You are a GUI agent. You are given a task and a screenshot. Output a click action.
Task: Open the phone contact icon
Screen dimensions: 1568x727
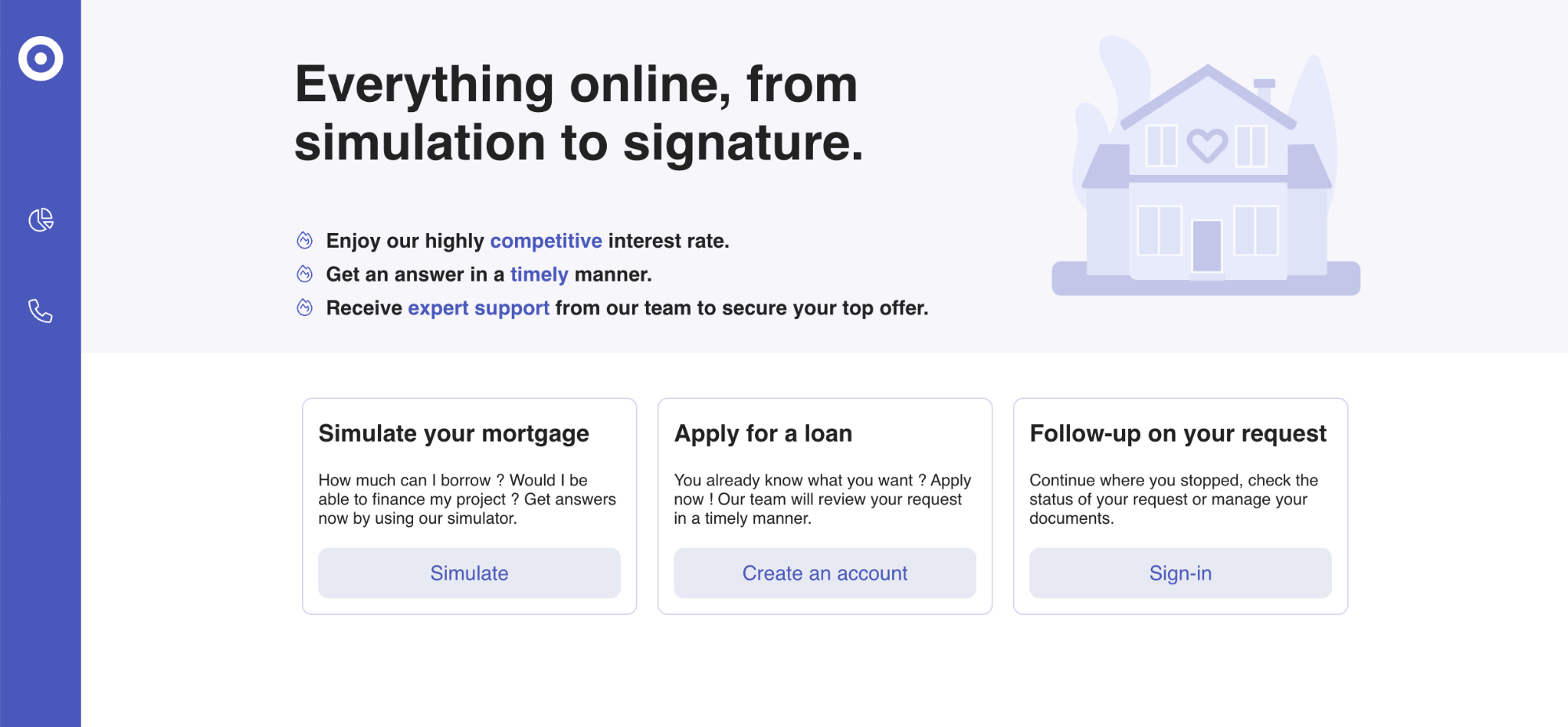pyautogui.click(x=41, y=311)
